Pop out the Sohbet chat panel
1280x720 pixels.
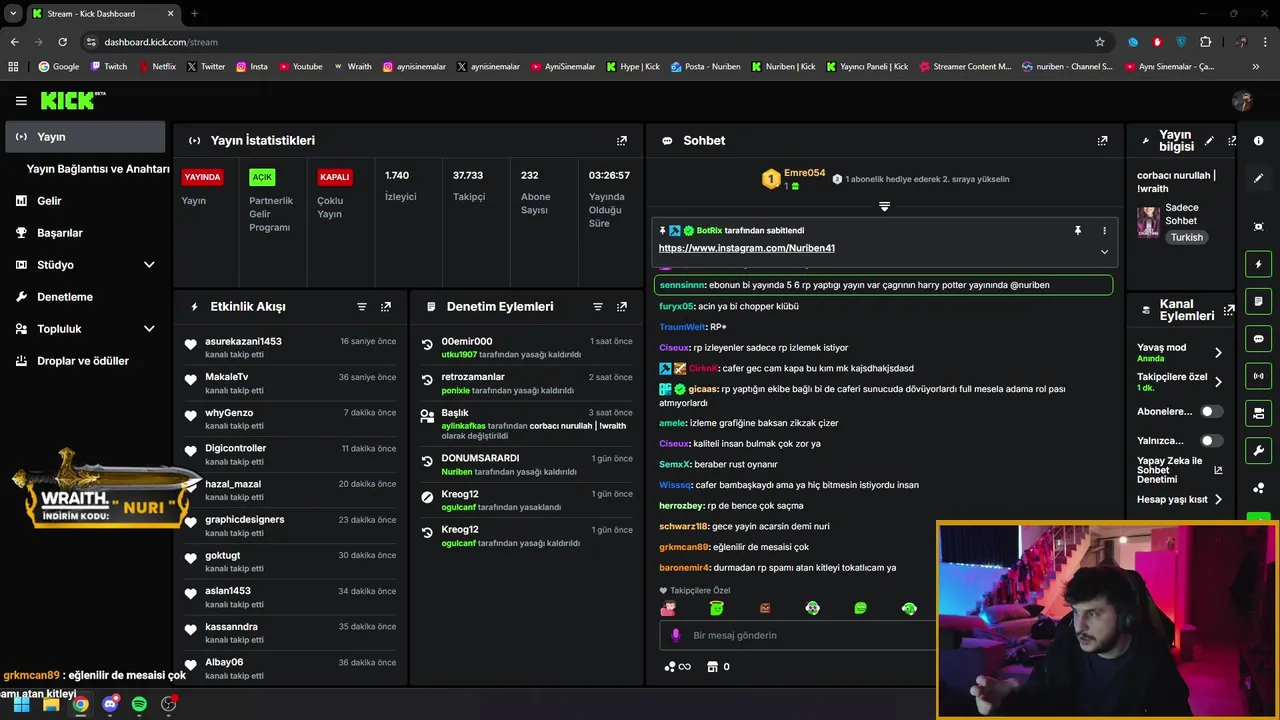point(1102,141)
